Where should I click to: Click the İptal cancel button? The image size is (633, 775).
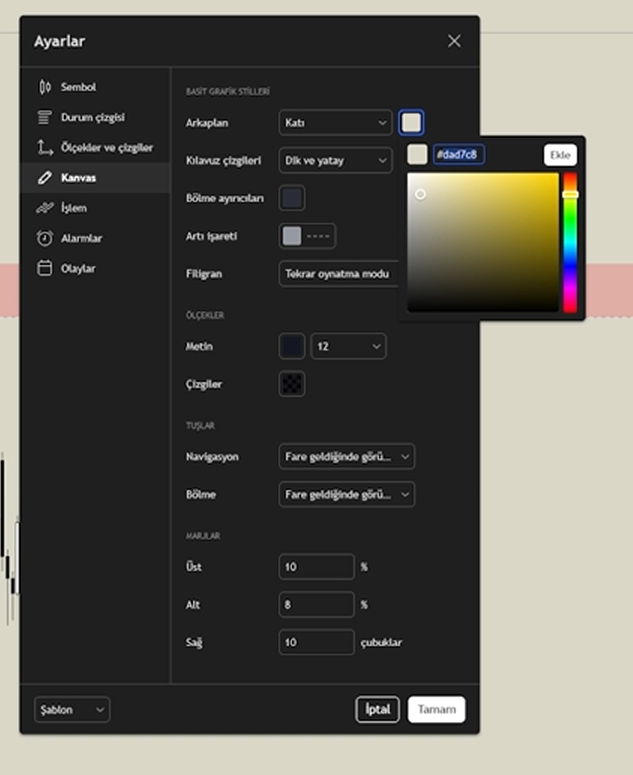click(x=378, y=710)
